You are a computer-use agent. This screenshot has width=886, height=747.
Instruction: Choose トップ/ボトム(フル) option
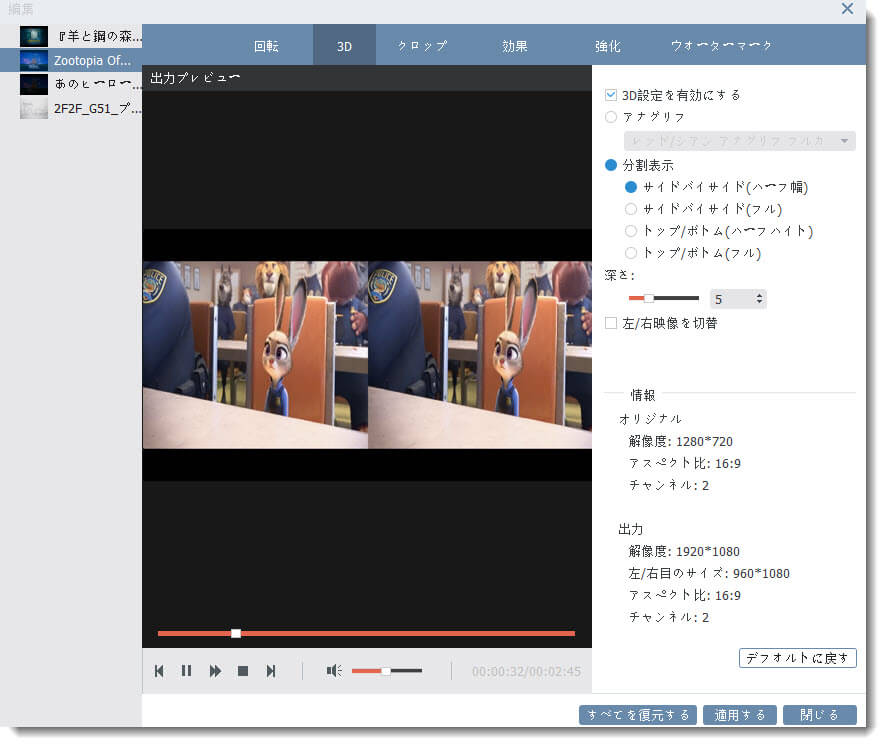click(x=631, y=253)
